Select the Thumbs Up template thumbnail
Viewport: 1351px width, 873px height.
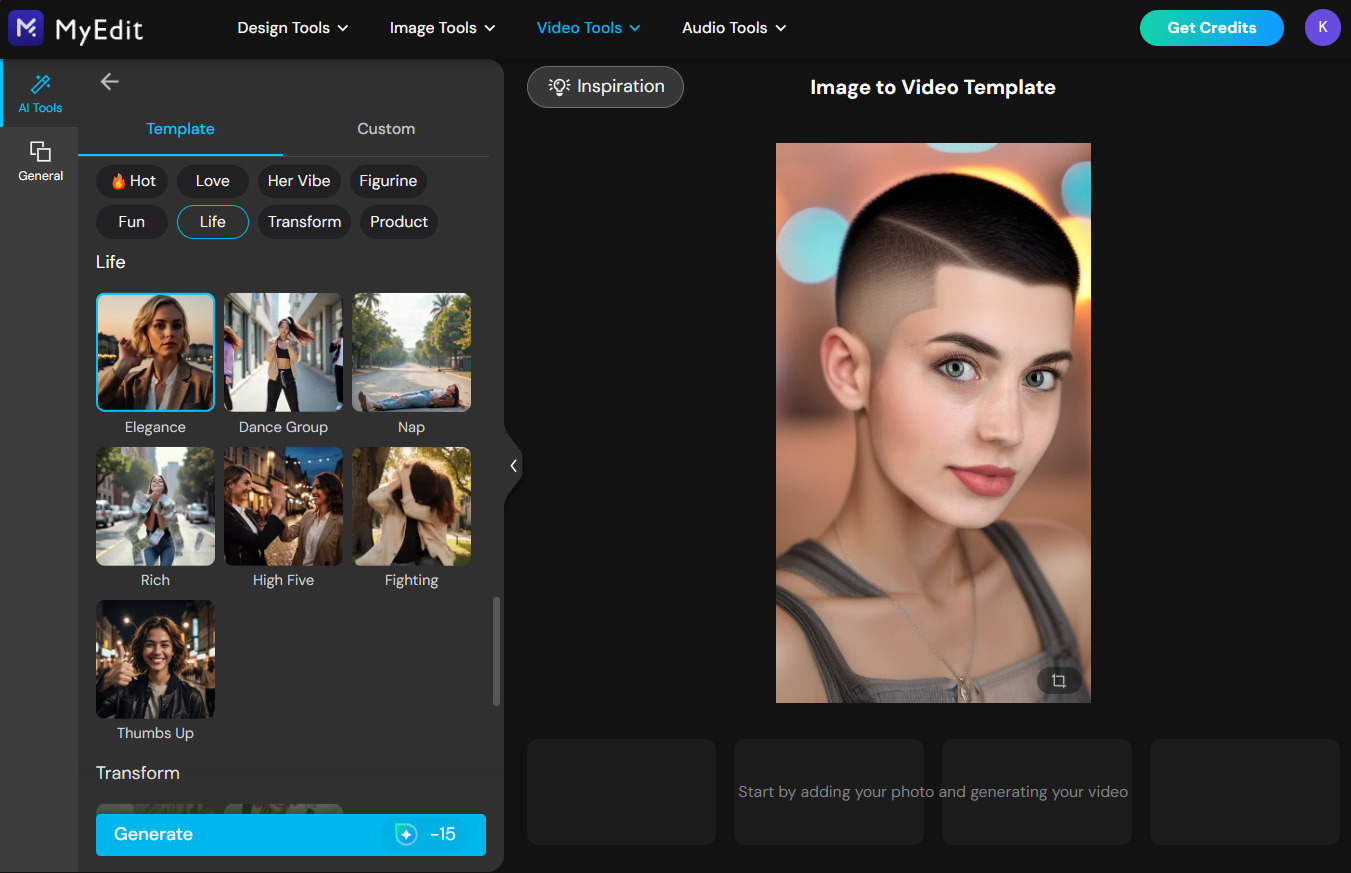(155, 659)
